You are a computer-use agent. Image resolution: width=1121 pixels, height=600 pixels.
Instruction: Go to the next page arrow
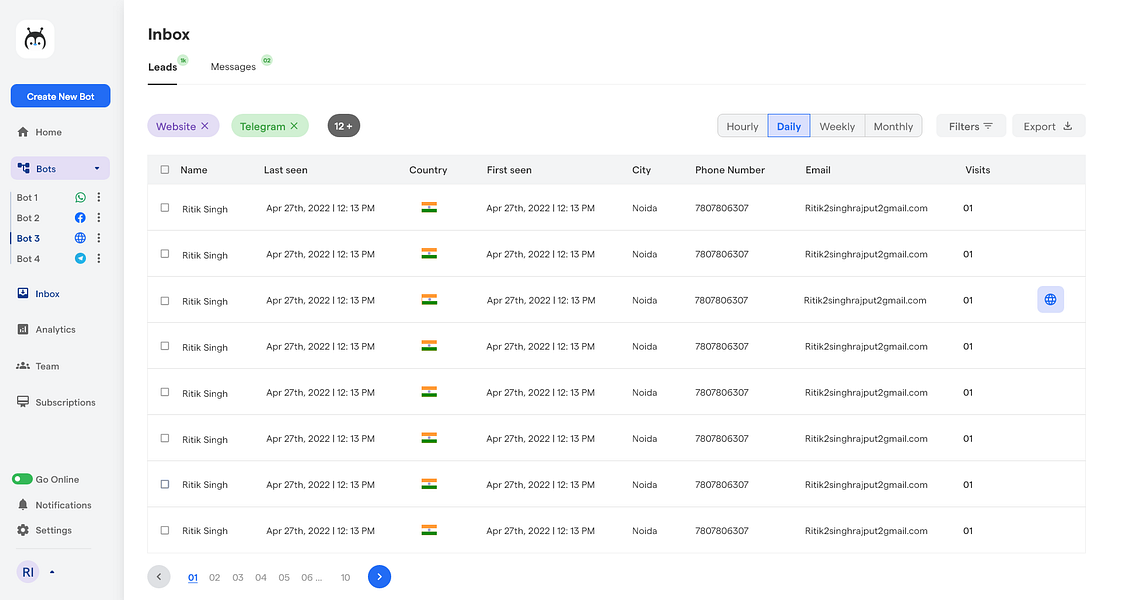tap(380, 576)
